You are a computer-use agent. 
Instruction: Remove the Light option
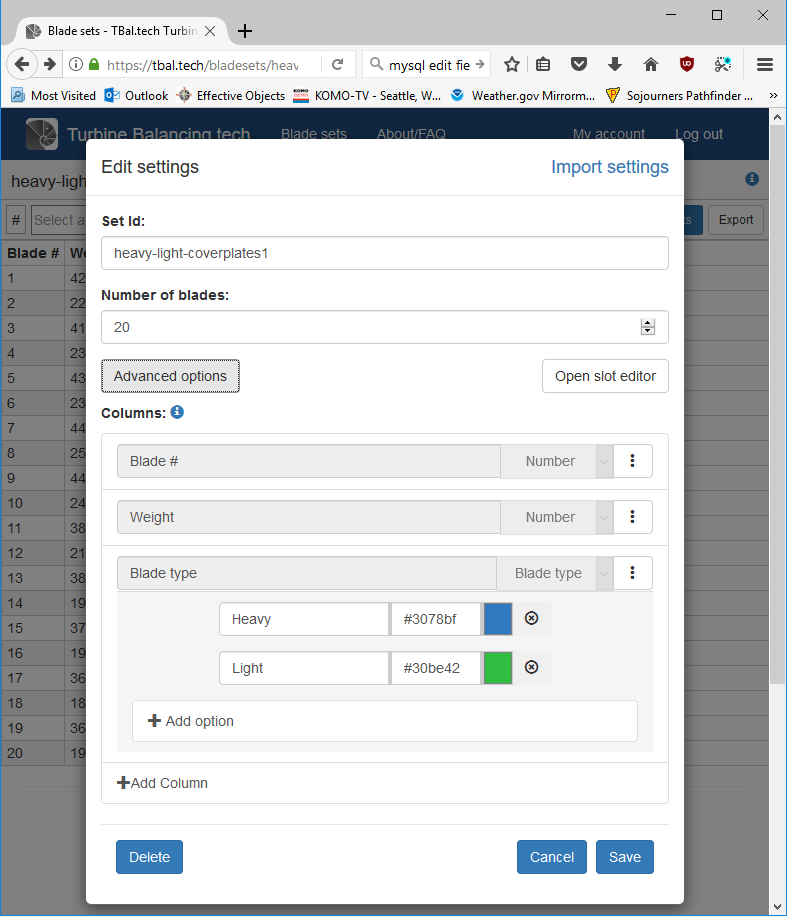(532, 667)
